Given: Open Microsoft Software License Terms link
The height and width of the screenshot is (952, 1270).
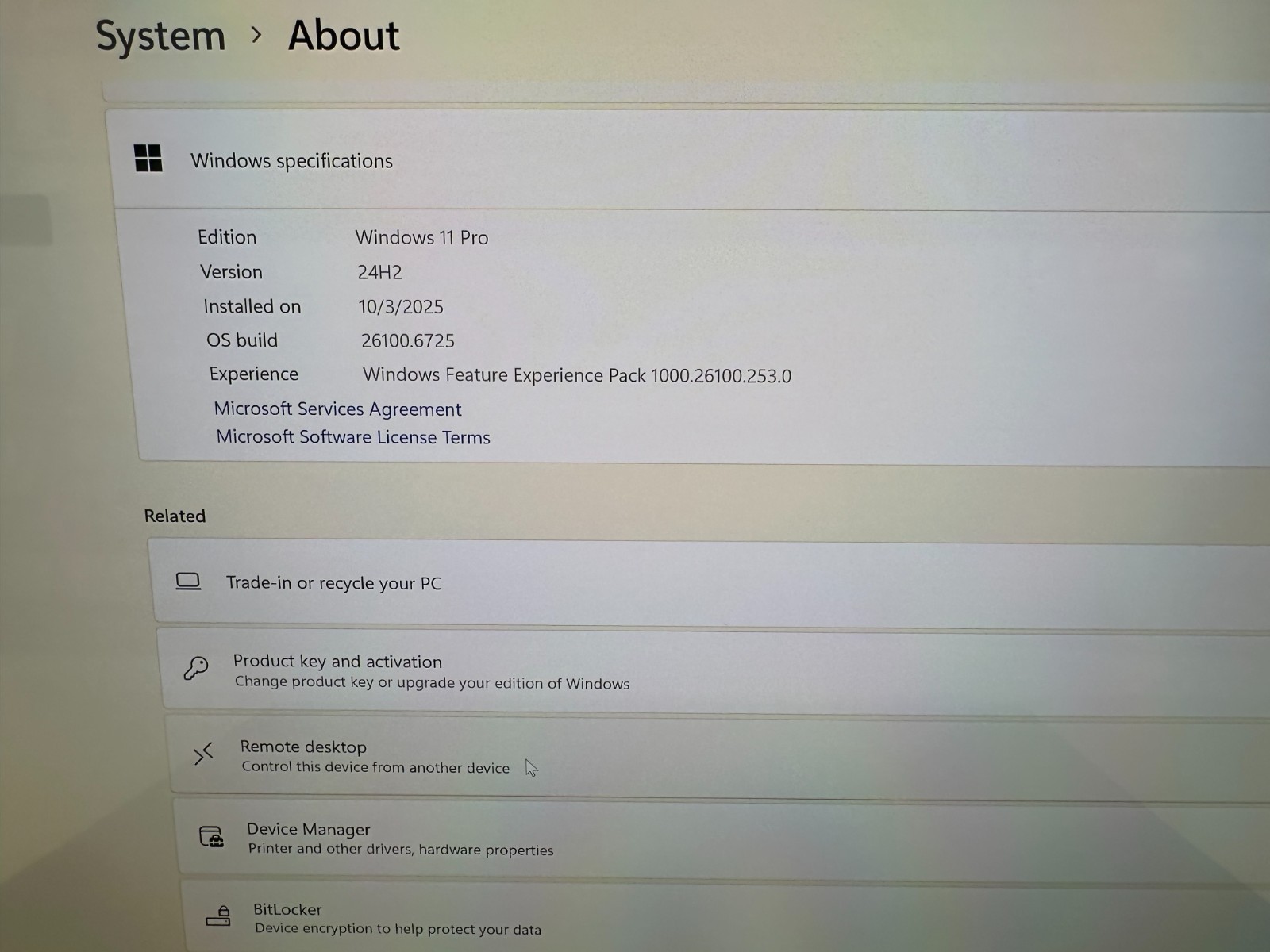Looking at the screenshot, I should pyautogui.click(x=353, y=437).
